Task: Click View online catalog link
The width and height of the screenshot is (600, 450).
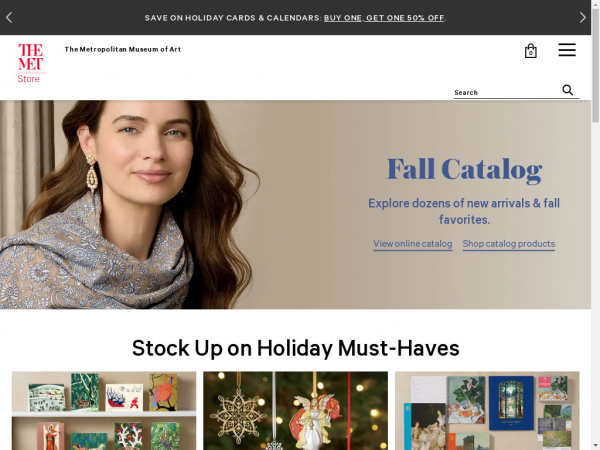Action: click(412, 244)
